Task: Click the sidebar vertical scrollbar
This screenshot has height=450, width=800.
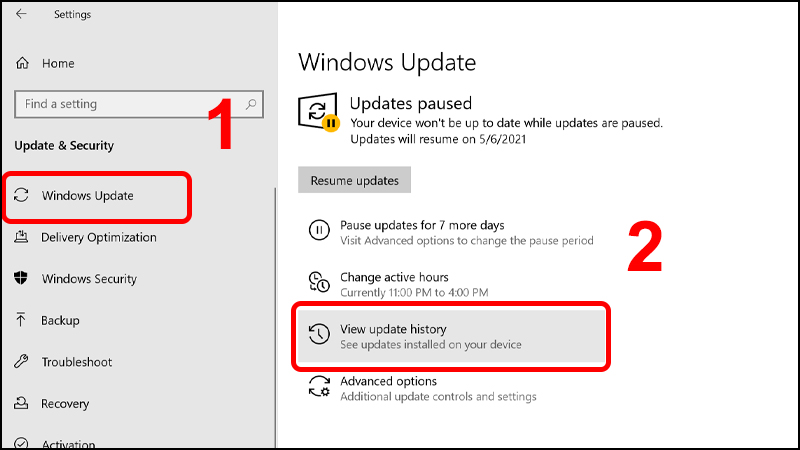Action: [276, 317]
